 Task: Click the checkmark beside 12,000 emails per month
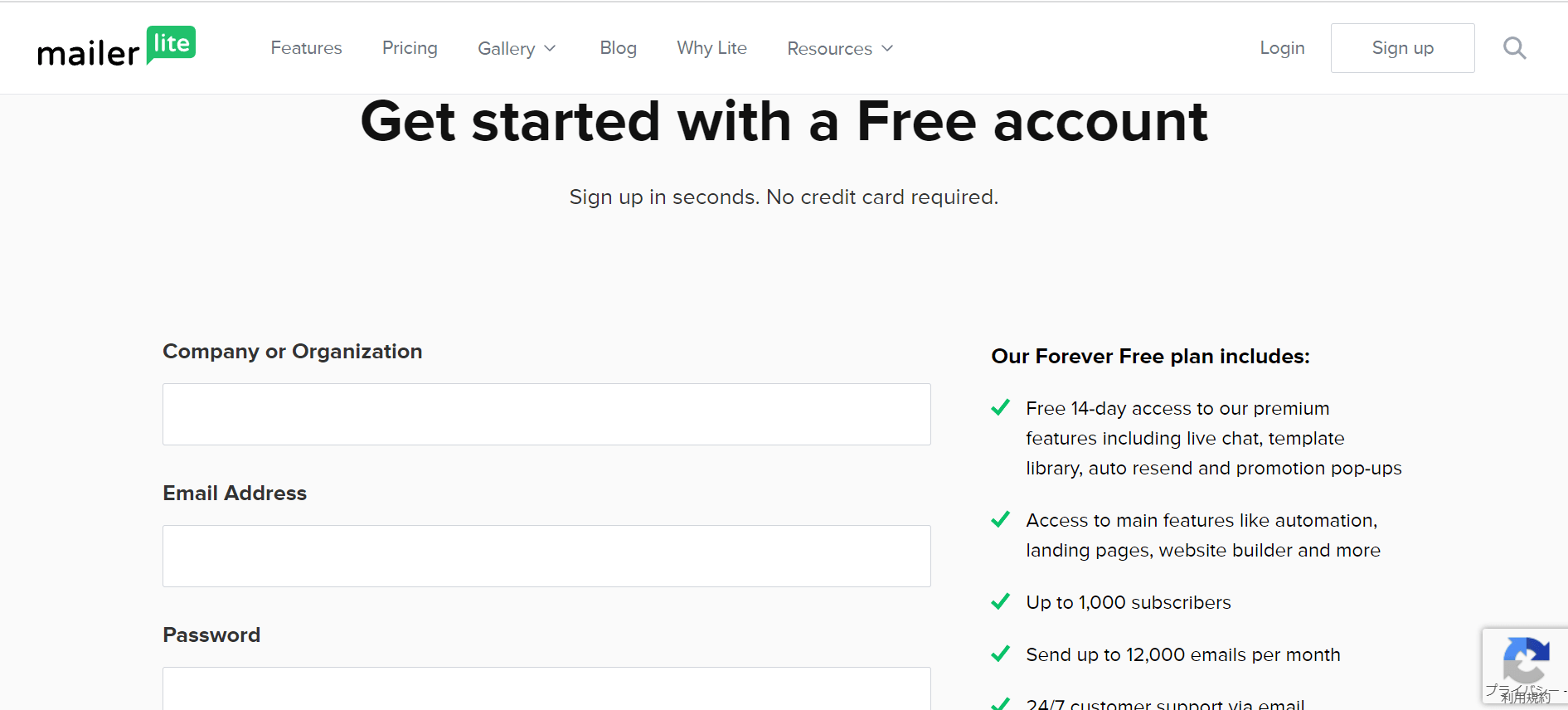coord(1001,654)
